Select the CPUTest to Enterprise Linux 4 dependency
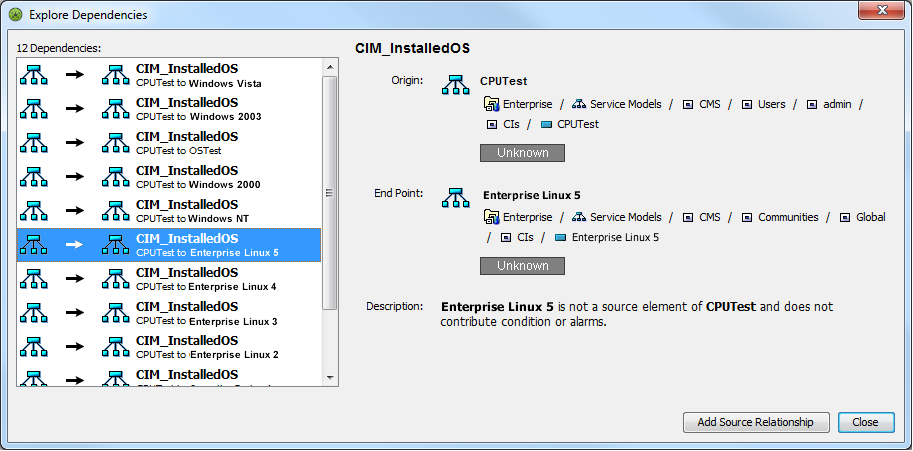The height and width of the screenshot is (451, 913). (169, 279)
